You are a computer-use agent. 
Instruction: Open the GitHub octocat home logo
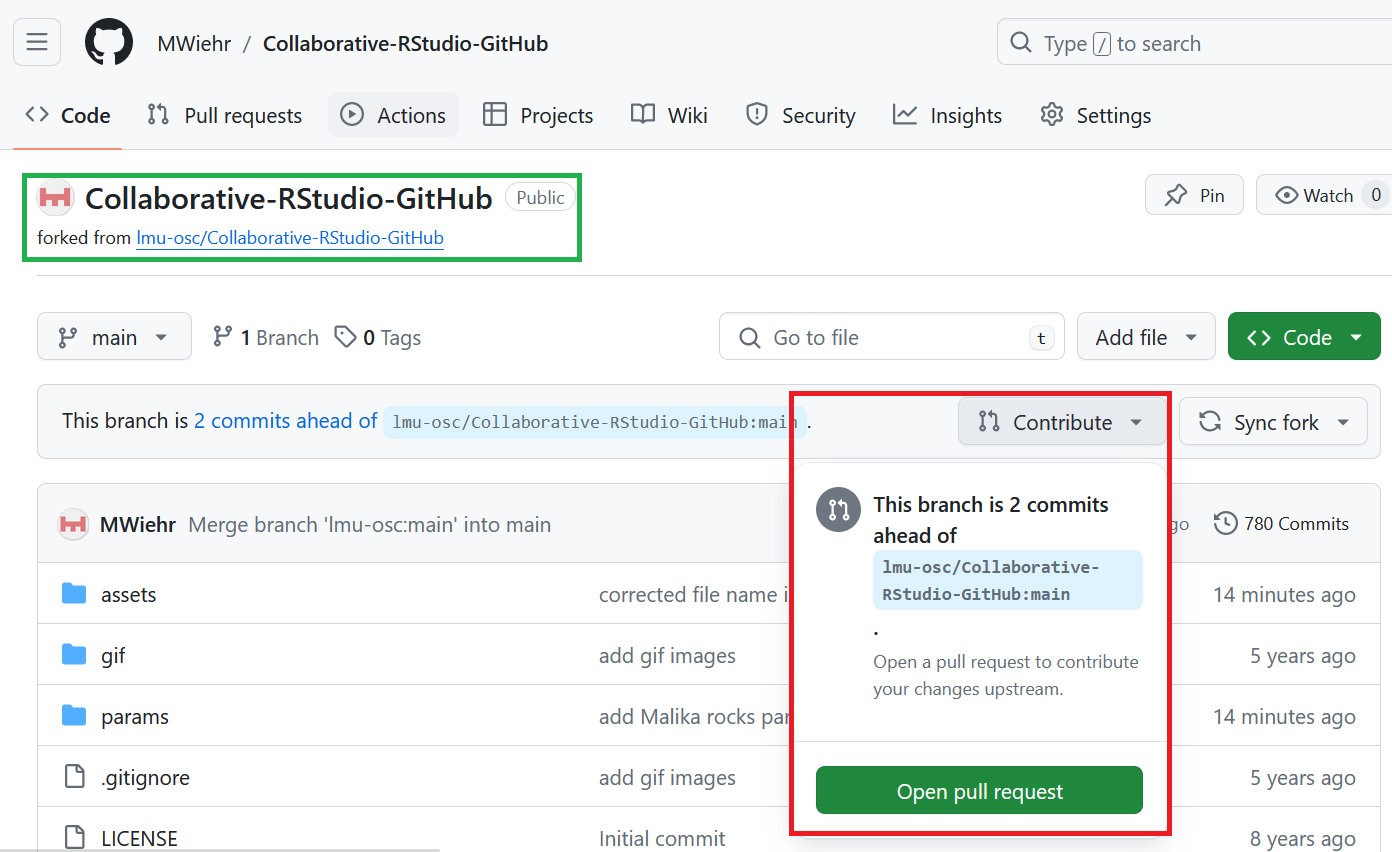point(108,42)
